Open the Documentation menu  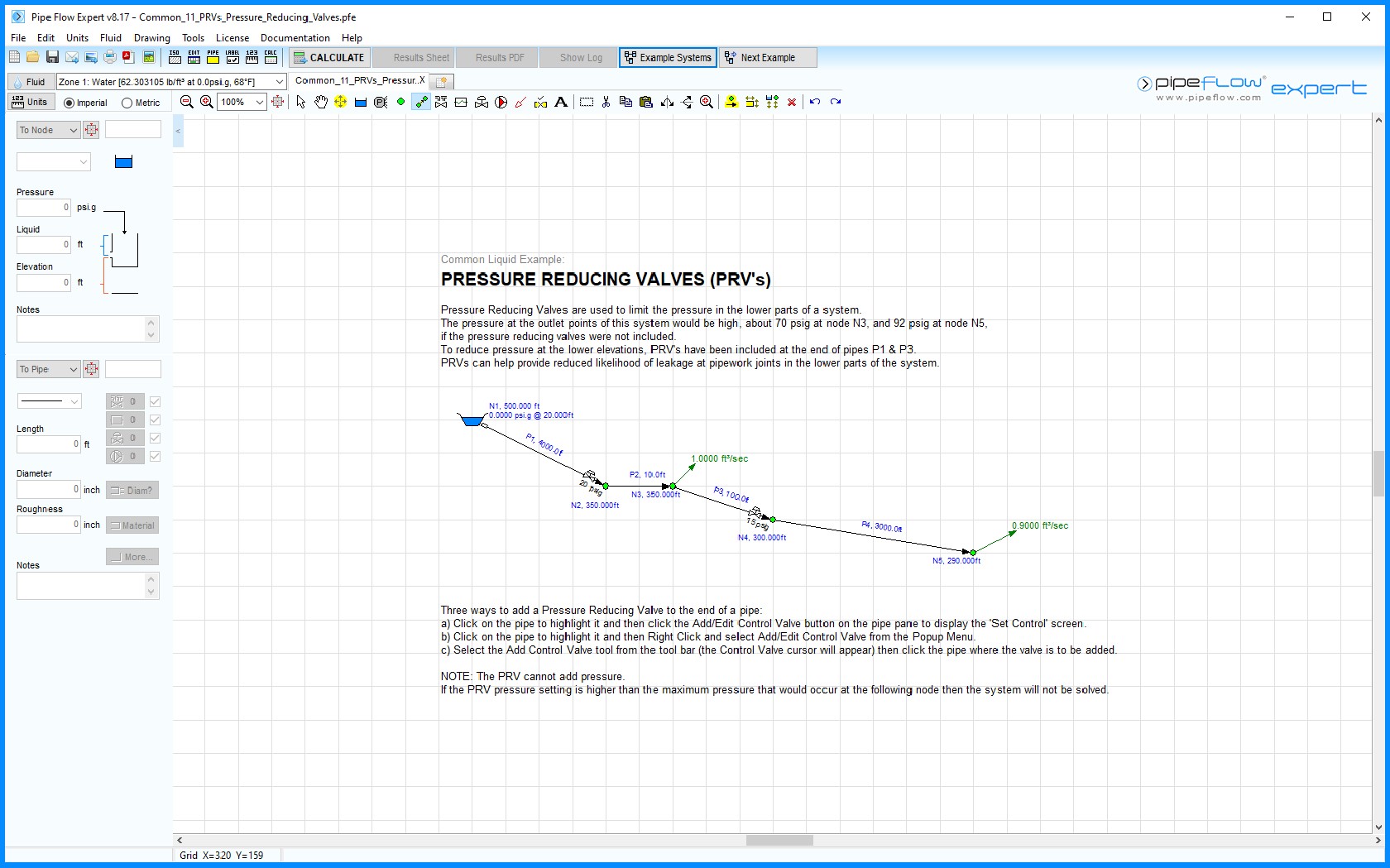pyautogui.click(x=295, y=37)
